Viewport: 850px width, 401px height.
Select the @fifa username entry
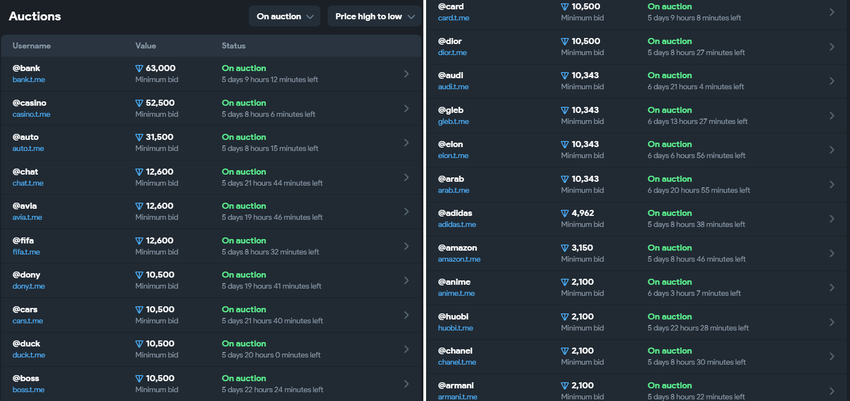coord(27,240)
